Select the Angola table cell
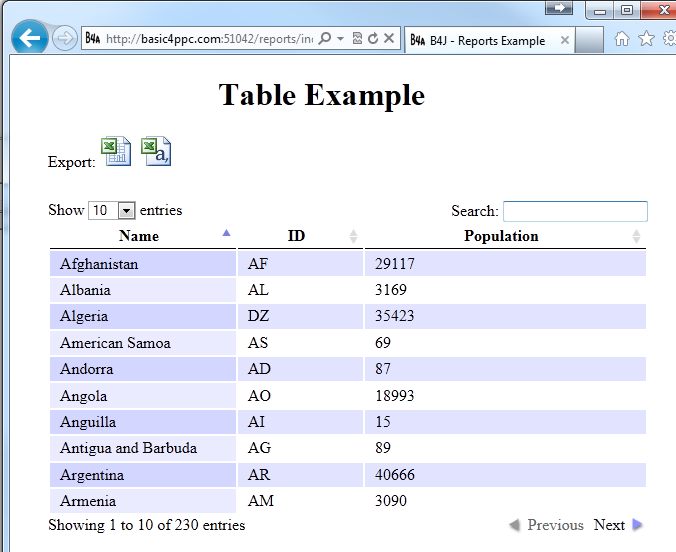Image resolution: width=676 pixels, height=552 pixels. (x=143, y=395)
